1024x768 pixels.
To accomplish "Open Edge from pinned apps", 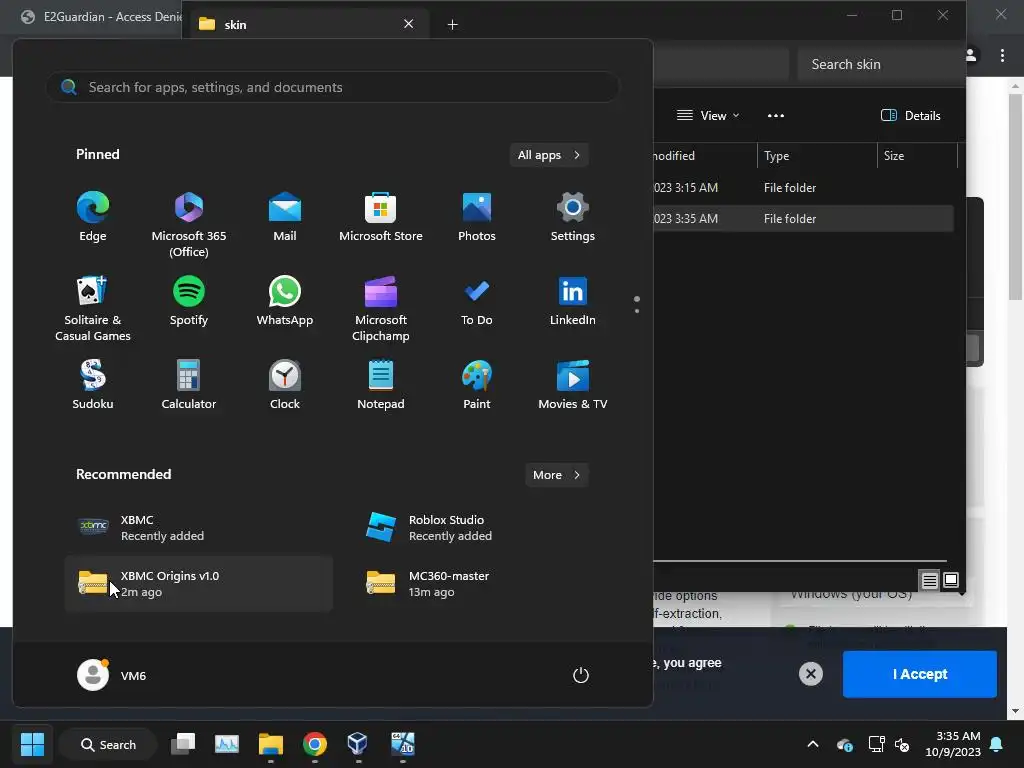I will click(x=93, y=217).
